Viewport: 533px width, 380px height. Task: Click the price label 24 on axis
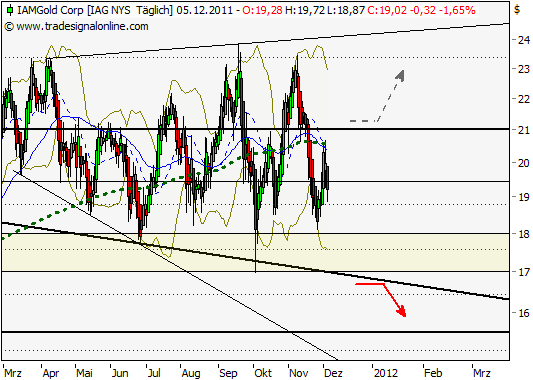pos(523,40)
